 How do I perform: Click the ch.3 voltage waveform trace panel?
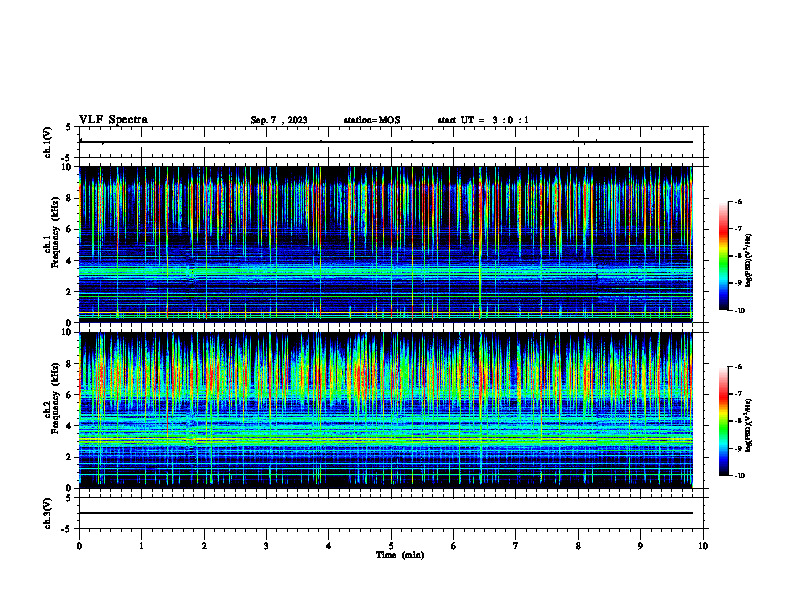tap(391, 513)
